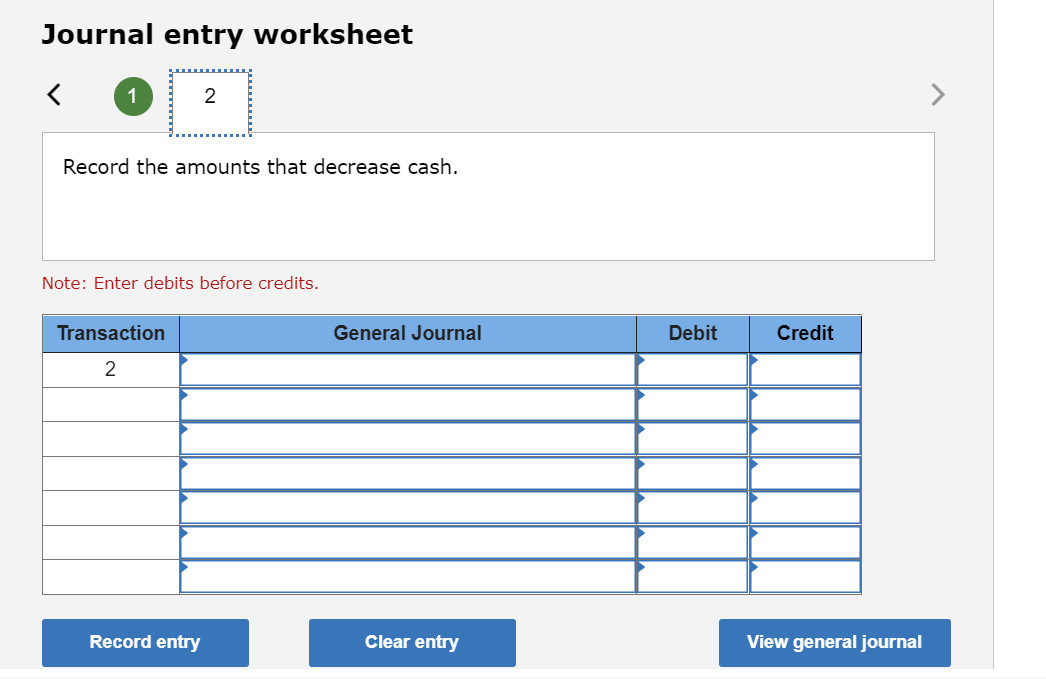Image resolution: width=1046 pixels, height=679 pixels.
Task: Click the 'Enter debits before credits' note
Action: coord(180,283)
